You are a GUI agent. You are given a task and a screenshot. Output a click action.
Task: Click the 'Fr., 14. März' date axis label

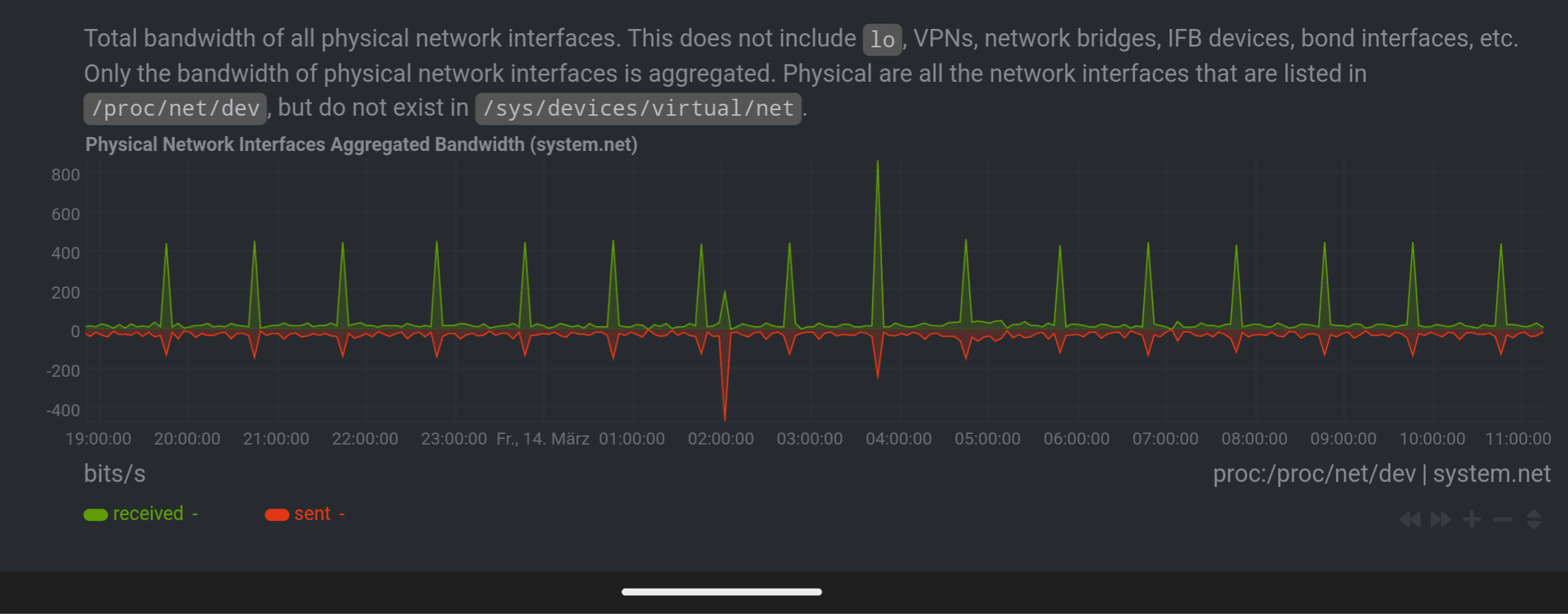pos(542,439)
